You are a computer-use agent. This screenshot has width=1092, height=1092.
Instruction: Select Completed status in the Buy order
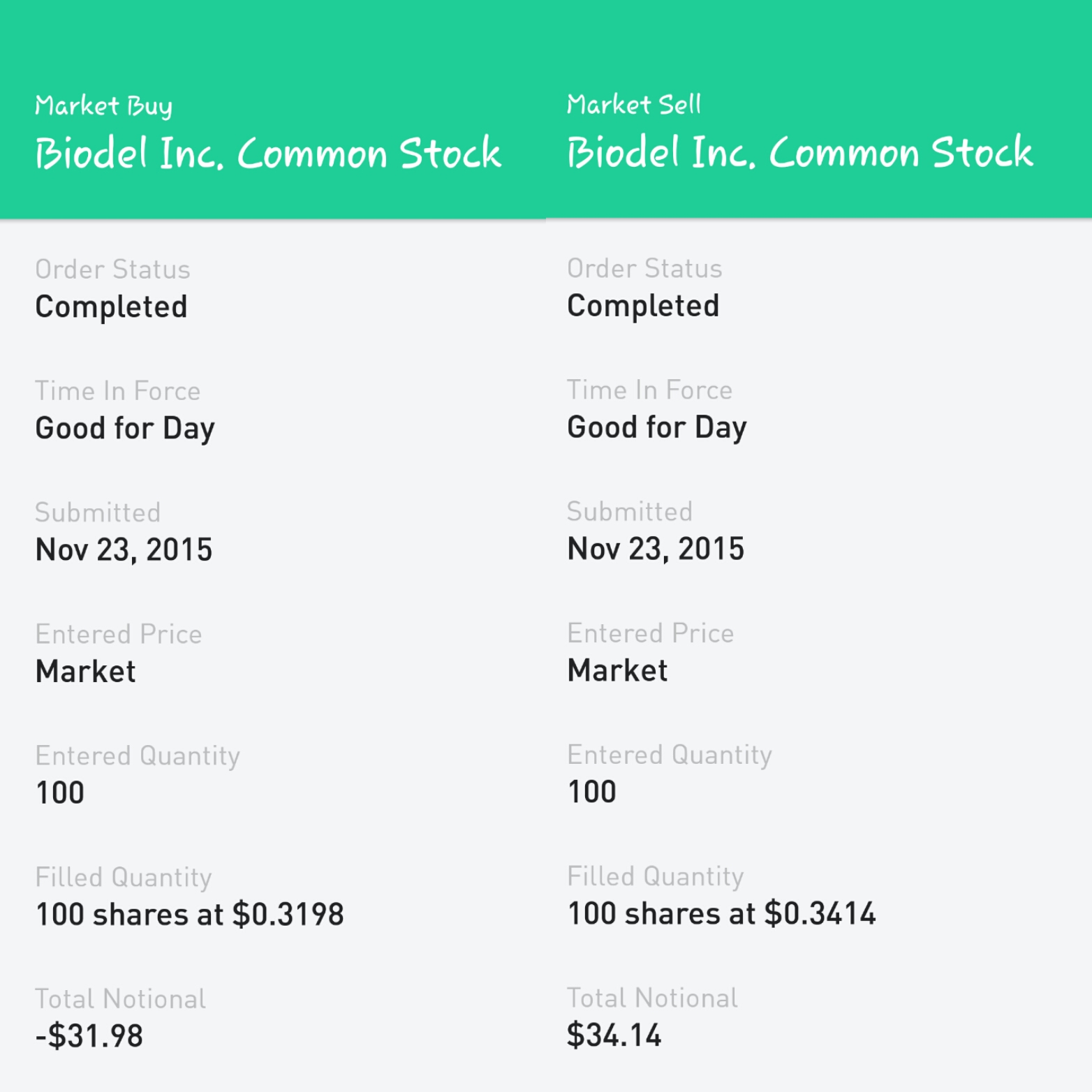pyautogui.click(x=112, y=307)
